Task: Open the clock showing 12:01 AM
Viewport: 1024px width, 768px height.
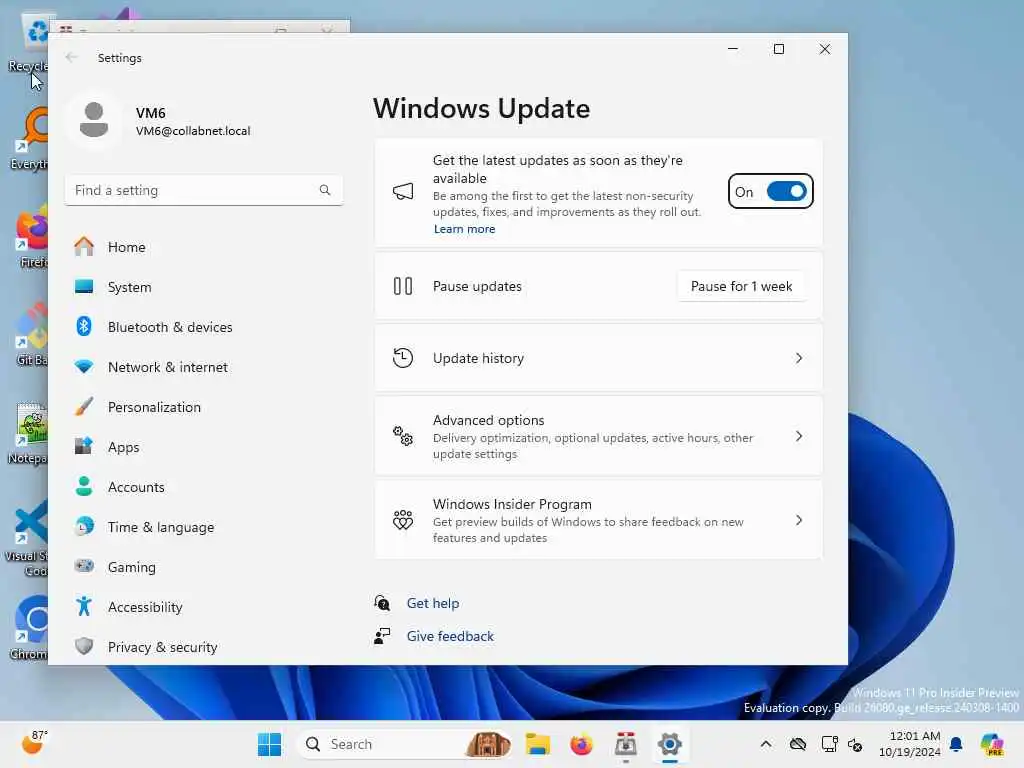Action: [x=910, y=744]
